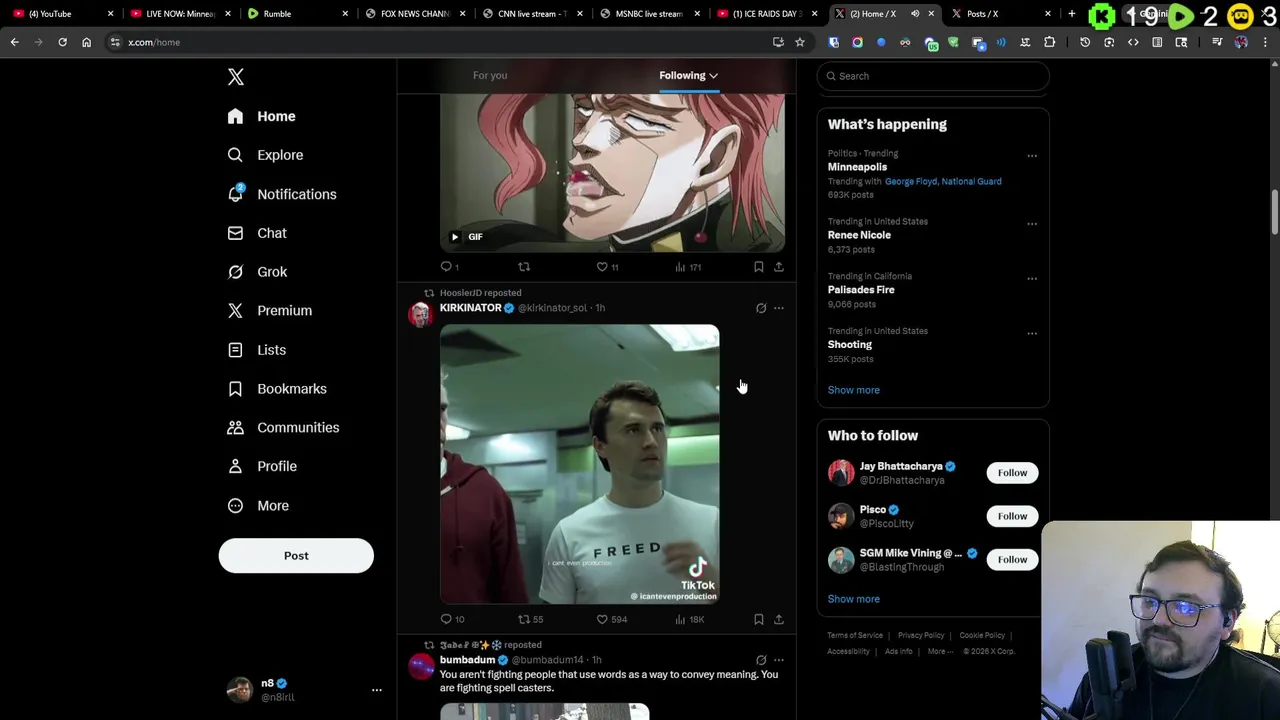Open more options for the Renee Nicole trend

point(1032,224)
